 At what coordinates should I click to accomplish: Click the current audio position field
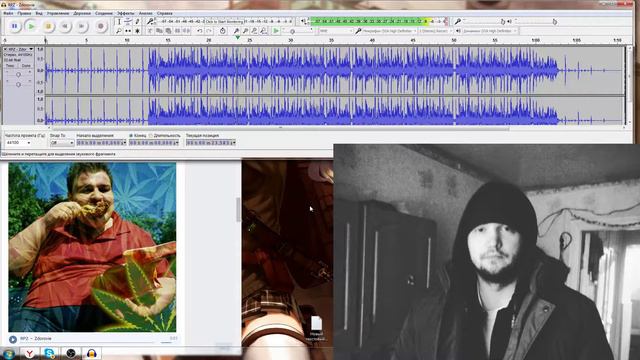pyautogui.click(x=211, y=142)
